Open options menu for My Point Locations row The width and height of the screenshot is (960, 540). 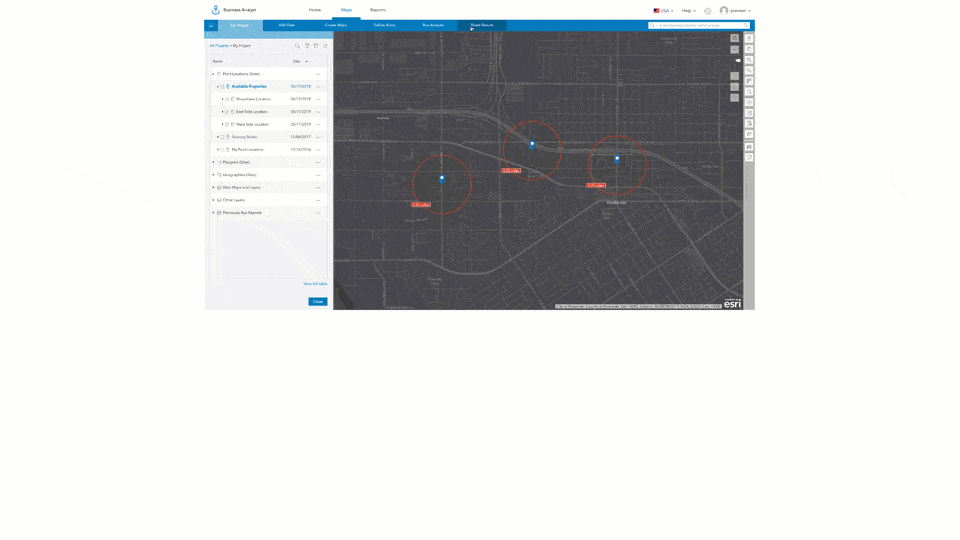point(318,149)
